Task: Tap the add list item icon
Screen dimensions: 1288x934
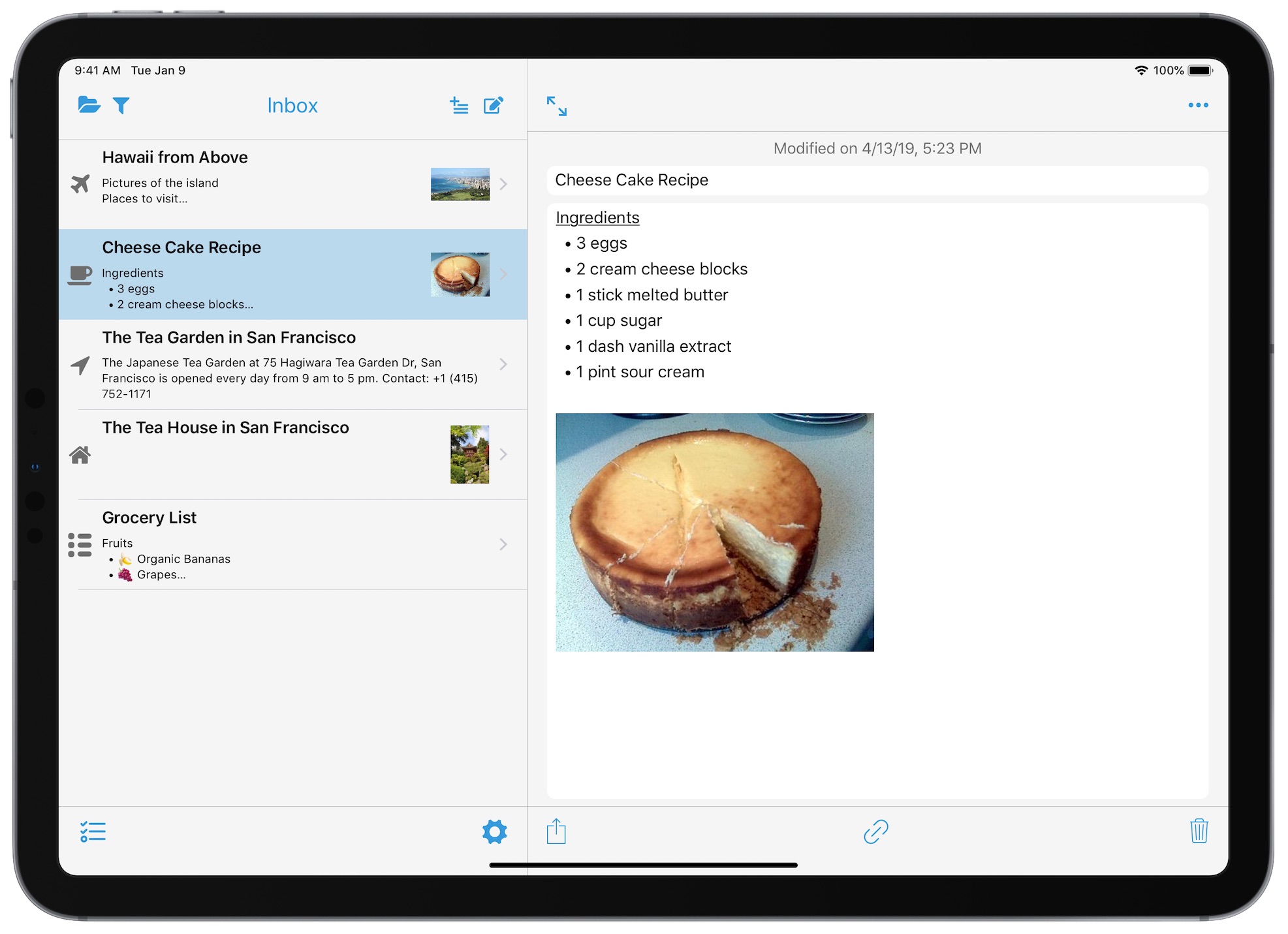Action: (x=459, y=105)
